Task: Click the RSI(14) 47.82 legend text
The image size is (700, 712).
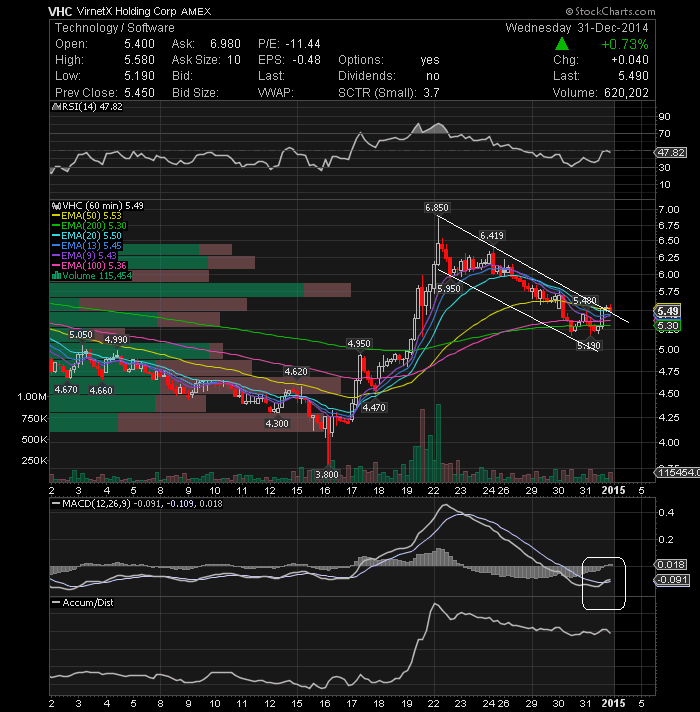Action: 92,107
